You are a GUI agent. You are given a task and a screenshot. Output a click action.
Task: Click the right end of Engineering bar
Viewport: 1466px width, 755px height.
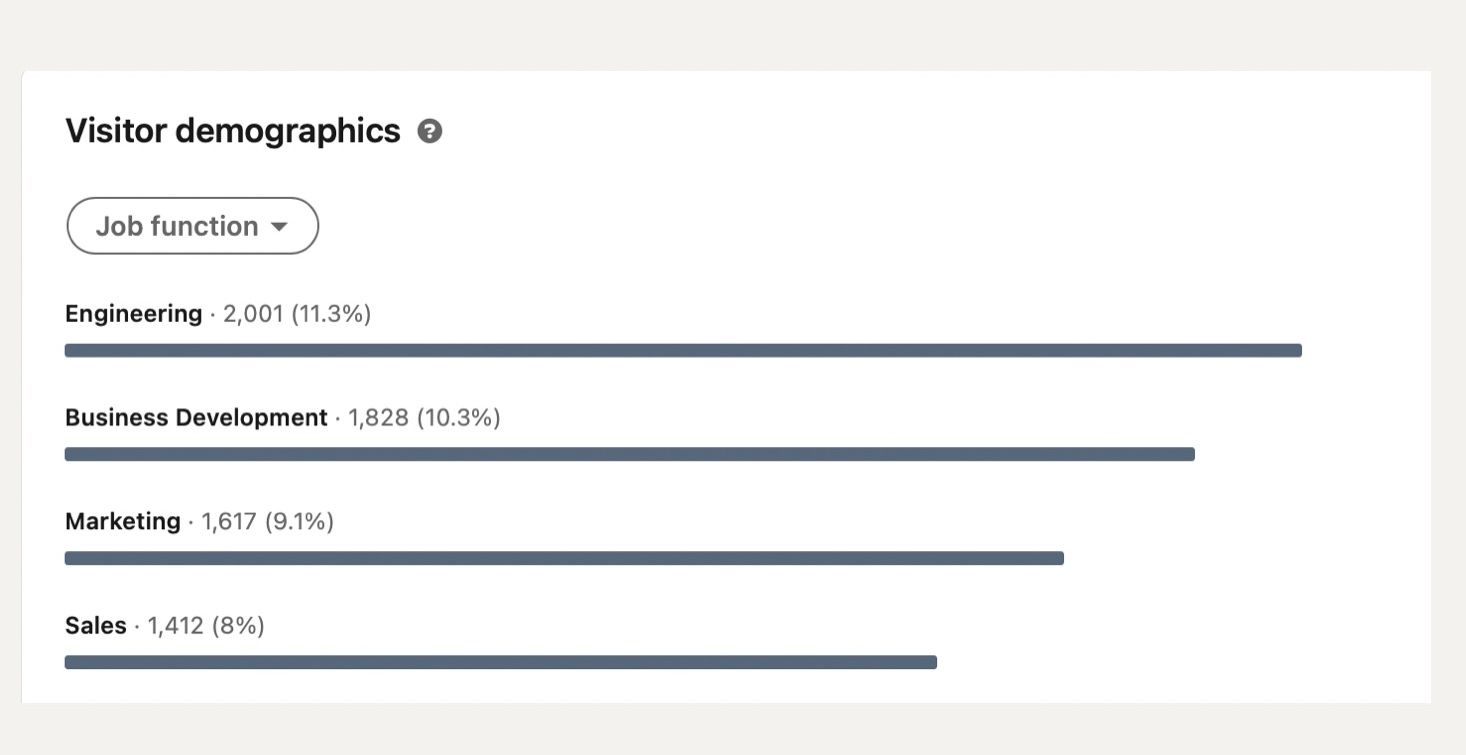tap(1296, 351)
